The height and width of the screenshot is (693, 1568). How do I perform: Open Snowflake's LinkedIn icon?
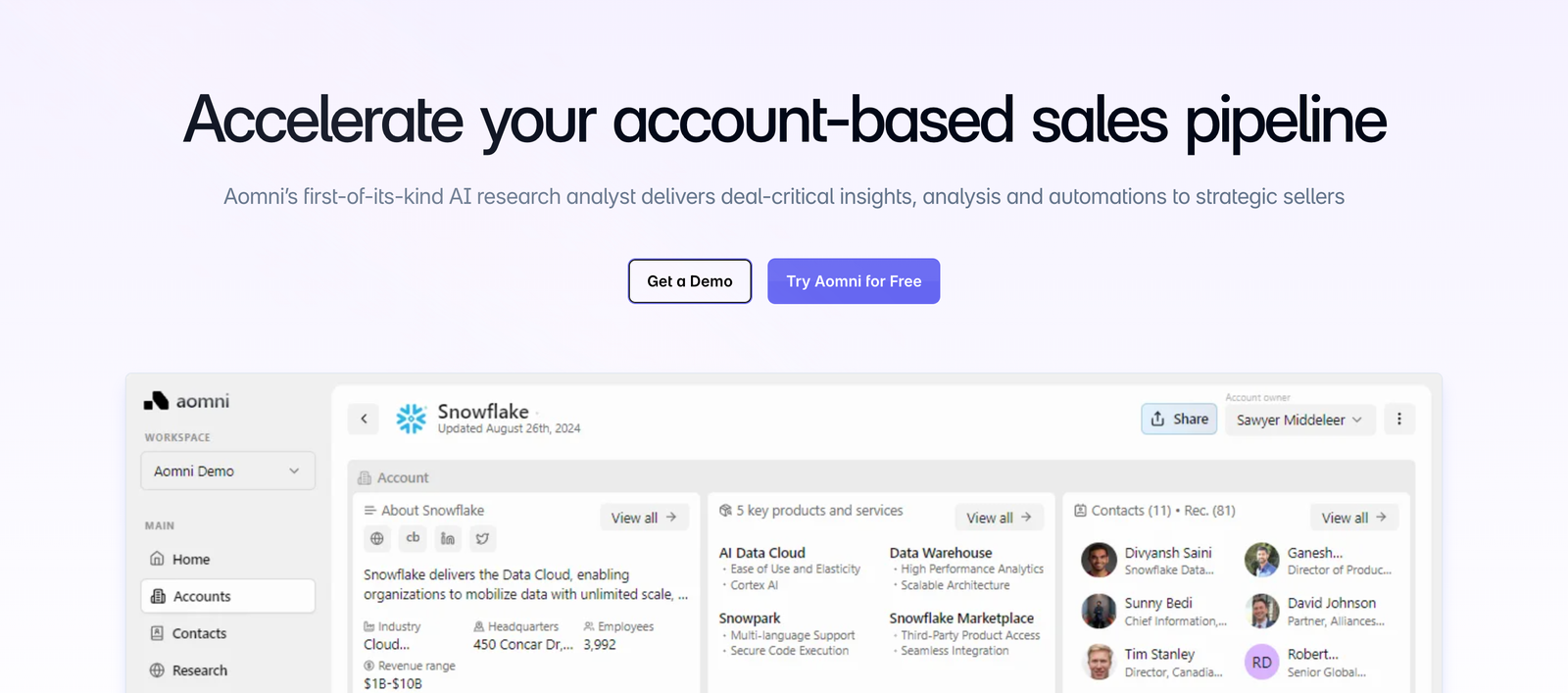tap(448, 538)
